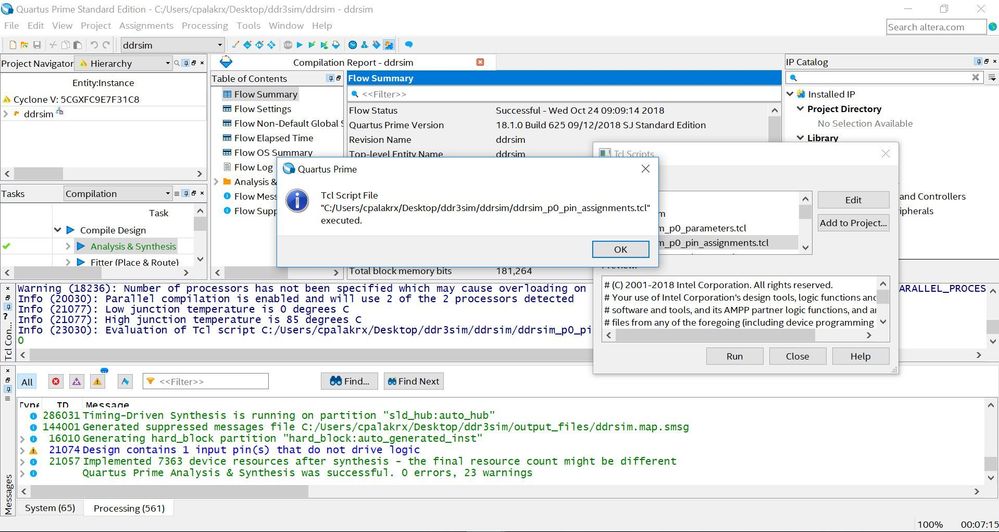The height and width of the screenshot is (532, 999).
Task: Click the Open file folder icon
Action: coord(23,45)
